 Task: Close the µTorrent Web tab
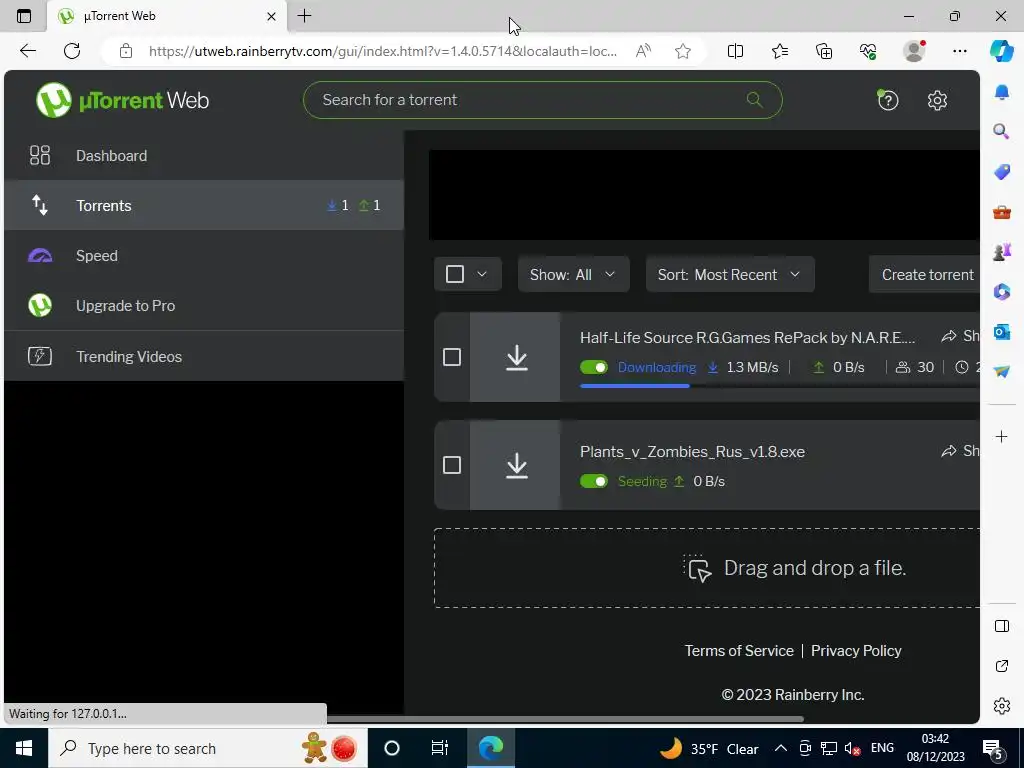[271, 16]
